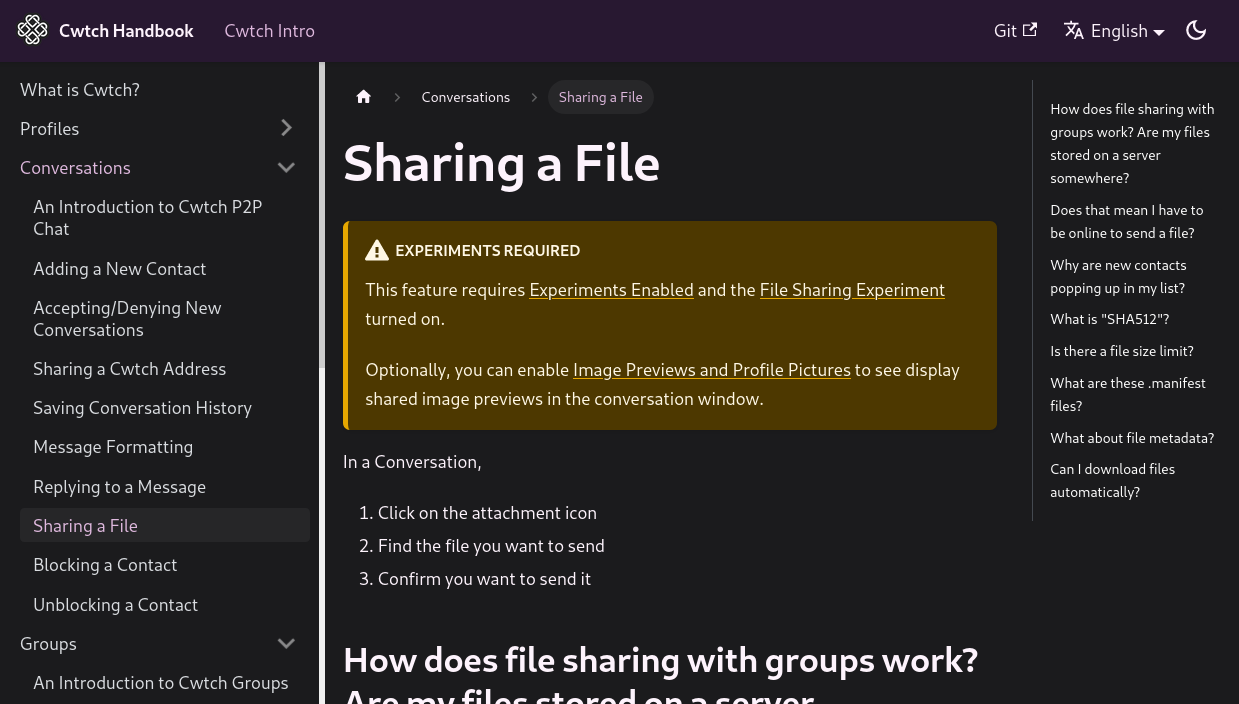Image resolution: width=1239 pixels, height=704 pixels.
Task: Jump to Does that mean I have to be online
Action: (x=1127, y=222)
